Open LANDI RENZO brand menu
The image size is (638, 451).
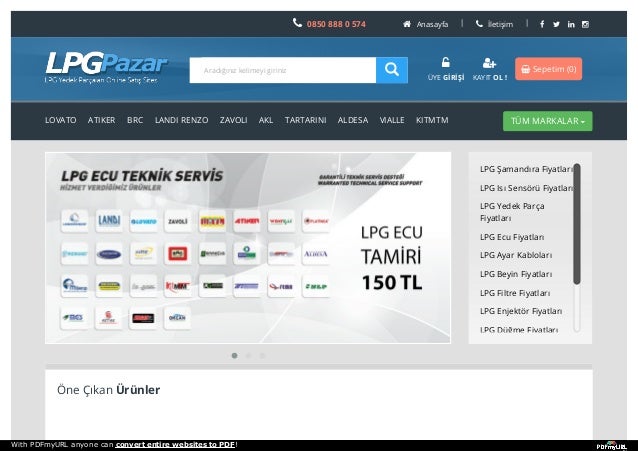tap(181, 120)
